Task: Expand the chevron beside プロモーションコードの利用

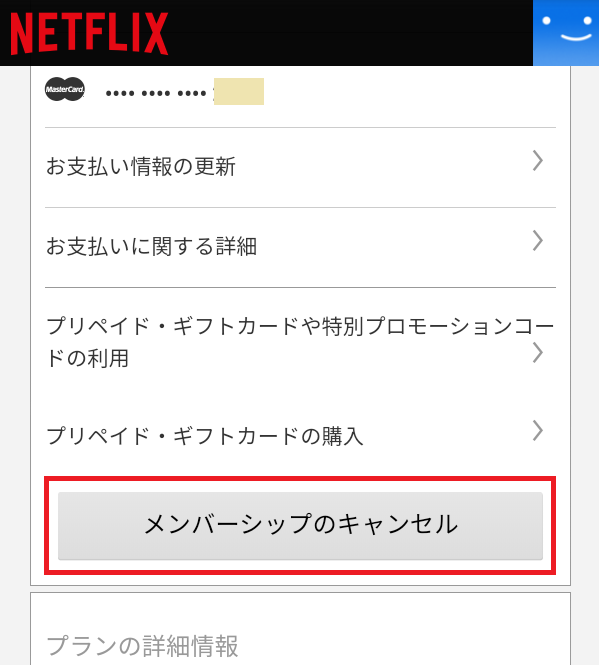Action: coord(537,353)
